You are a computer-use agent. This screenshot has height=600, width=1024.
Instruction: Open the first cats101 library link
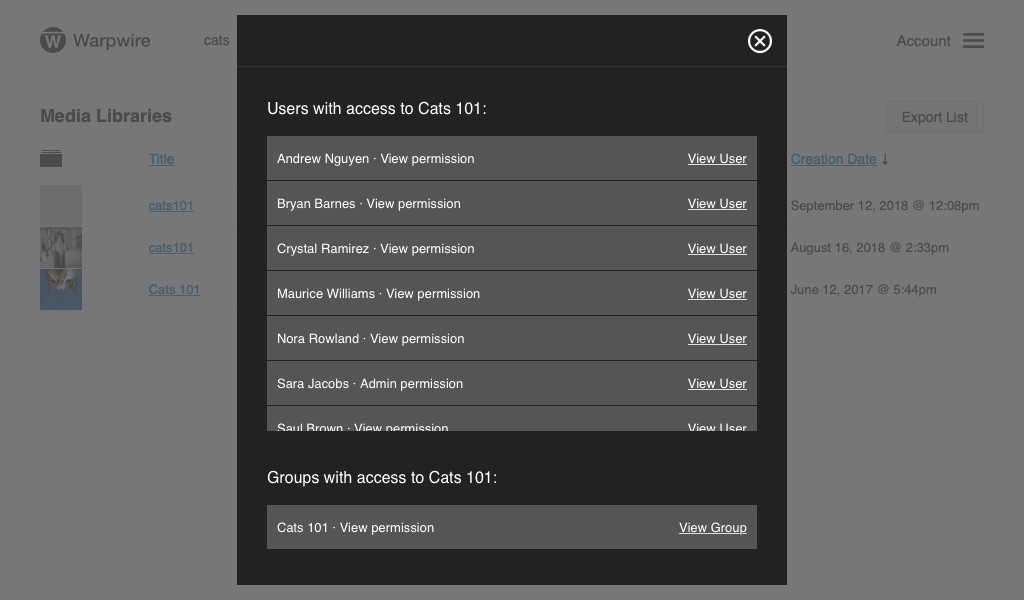coord(171,206)
